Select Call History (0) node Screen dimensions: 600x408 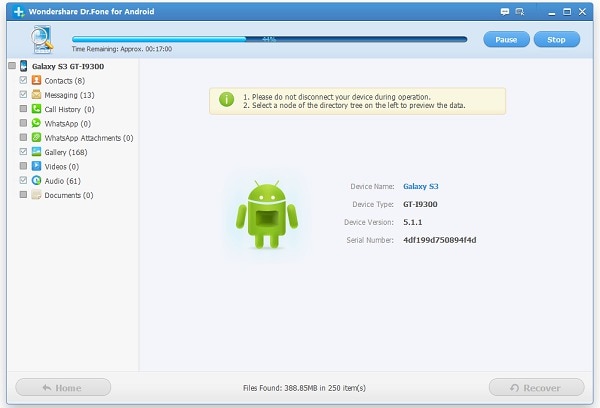click(69, 109)
